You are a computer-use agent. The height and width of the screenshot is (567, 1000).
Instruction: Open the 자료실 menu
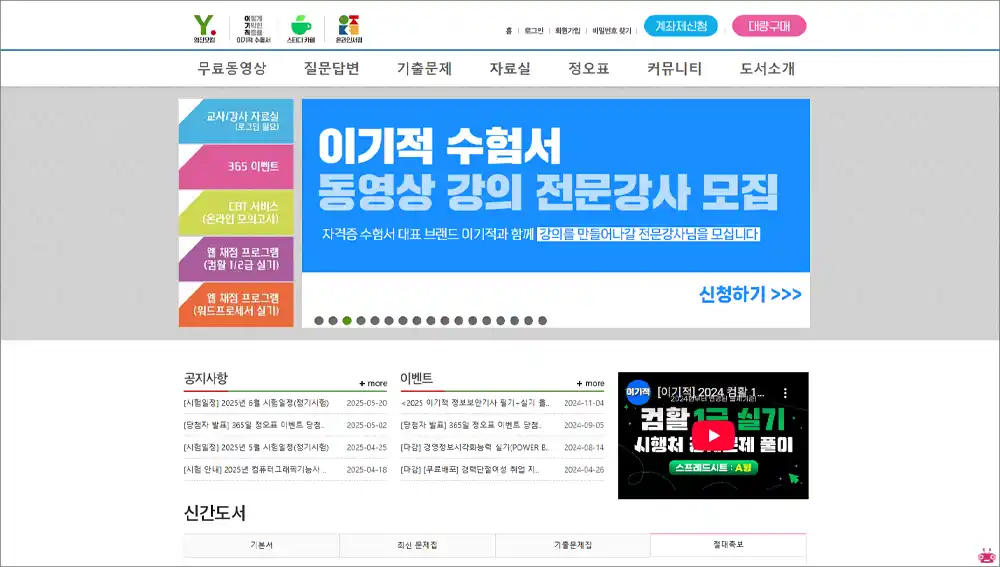pos(510,68)
